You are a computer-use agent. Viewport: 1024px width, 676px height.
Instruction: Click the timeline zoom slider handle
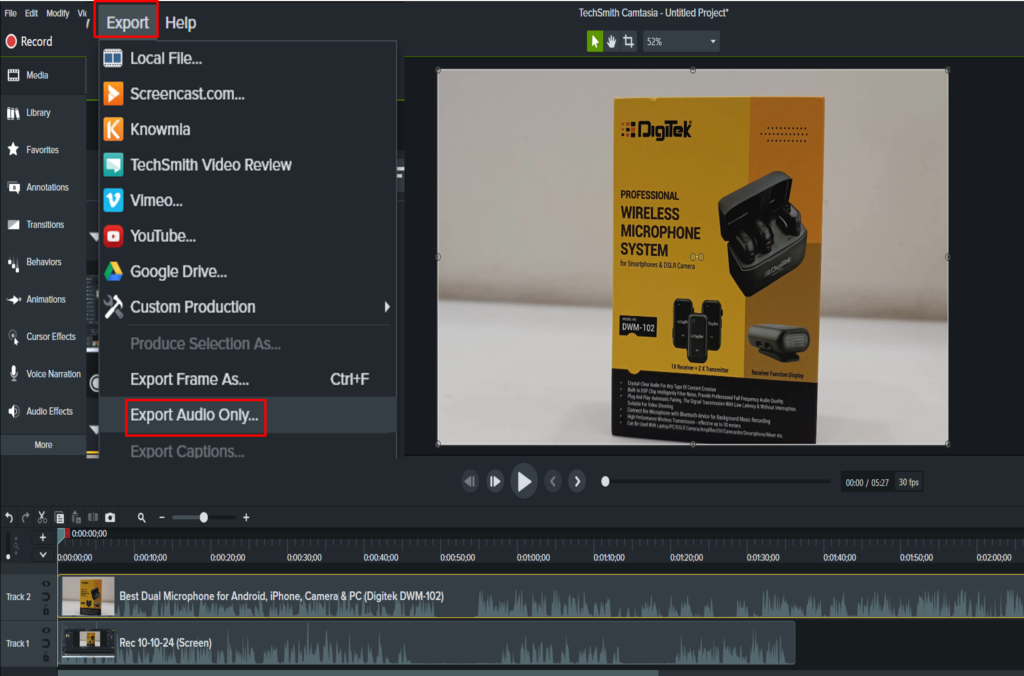coord(204,517)
